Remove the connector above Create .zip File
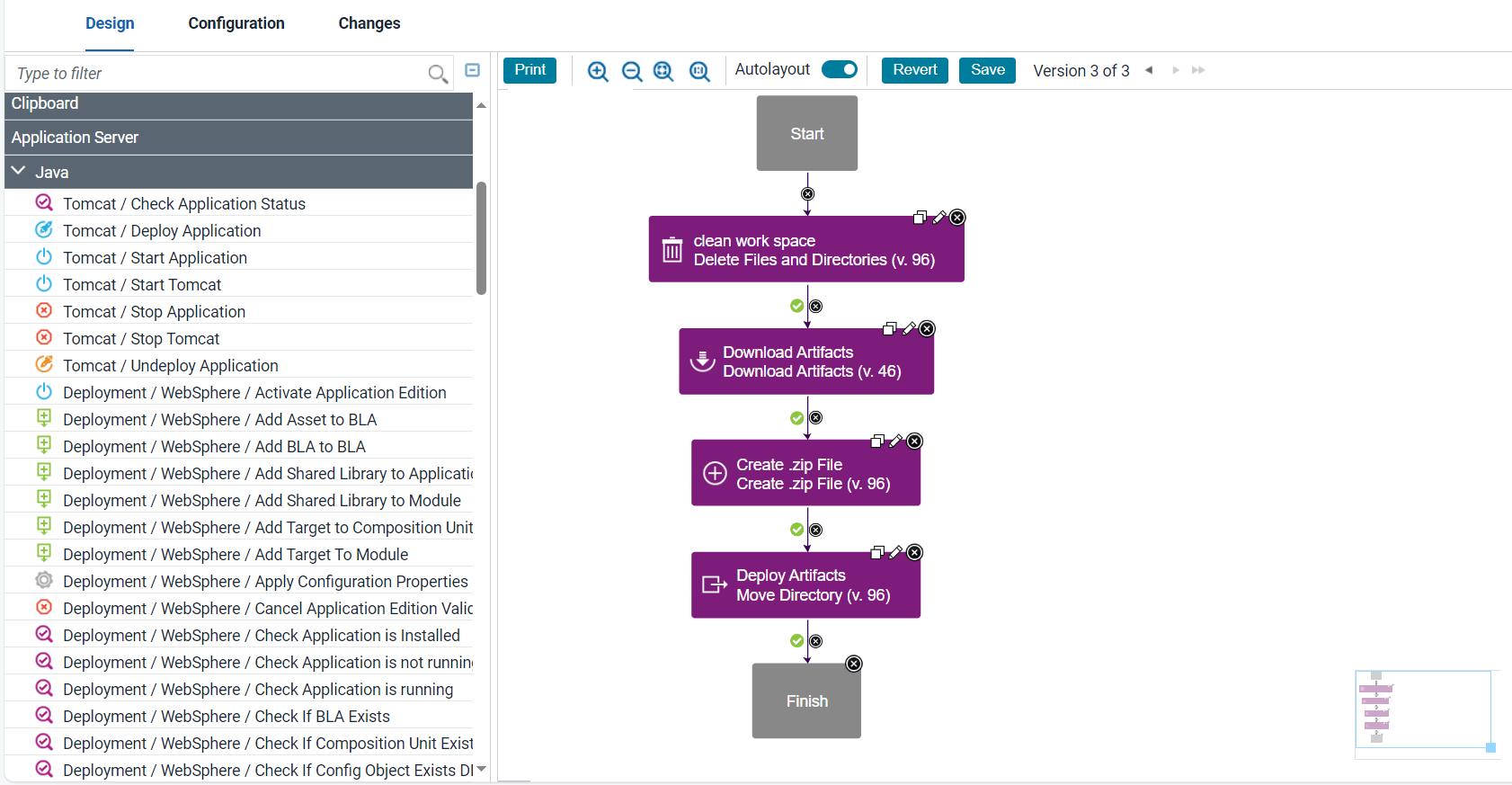The image size is (1512, 785). click(815, 417)
